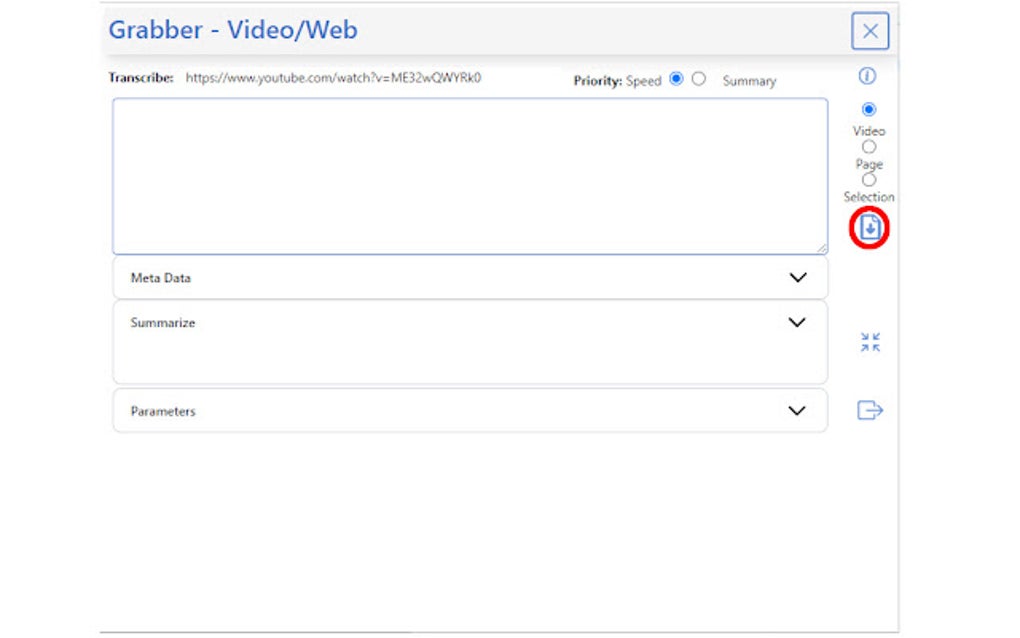Click the Summarize chevron arrow
Screen dimensions: 1020x638
coord(797,322)
